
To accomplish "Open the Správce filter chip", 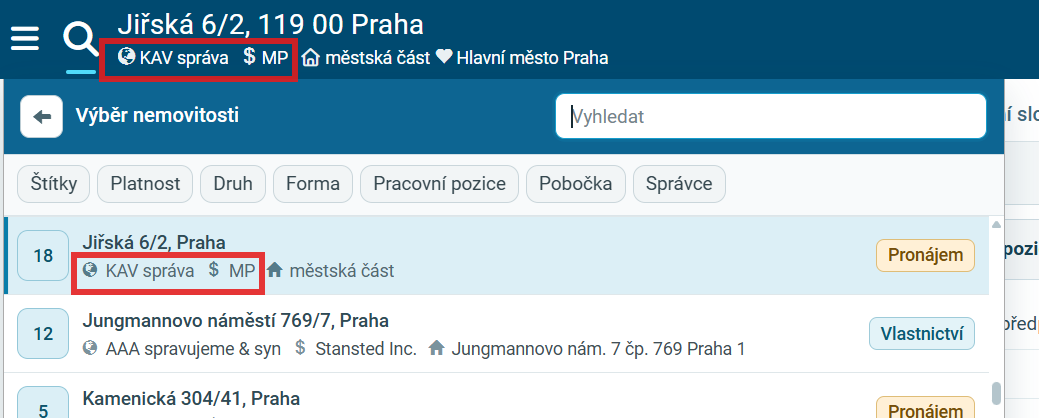I will pyautogui.click(x=679, y=183).
